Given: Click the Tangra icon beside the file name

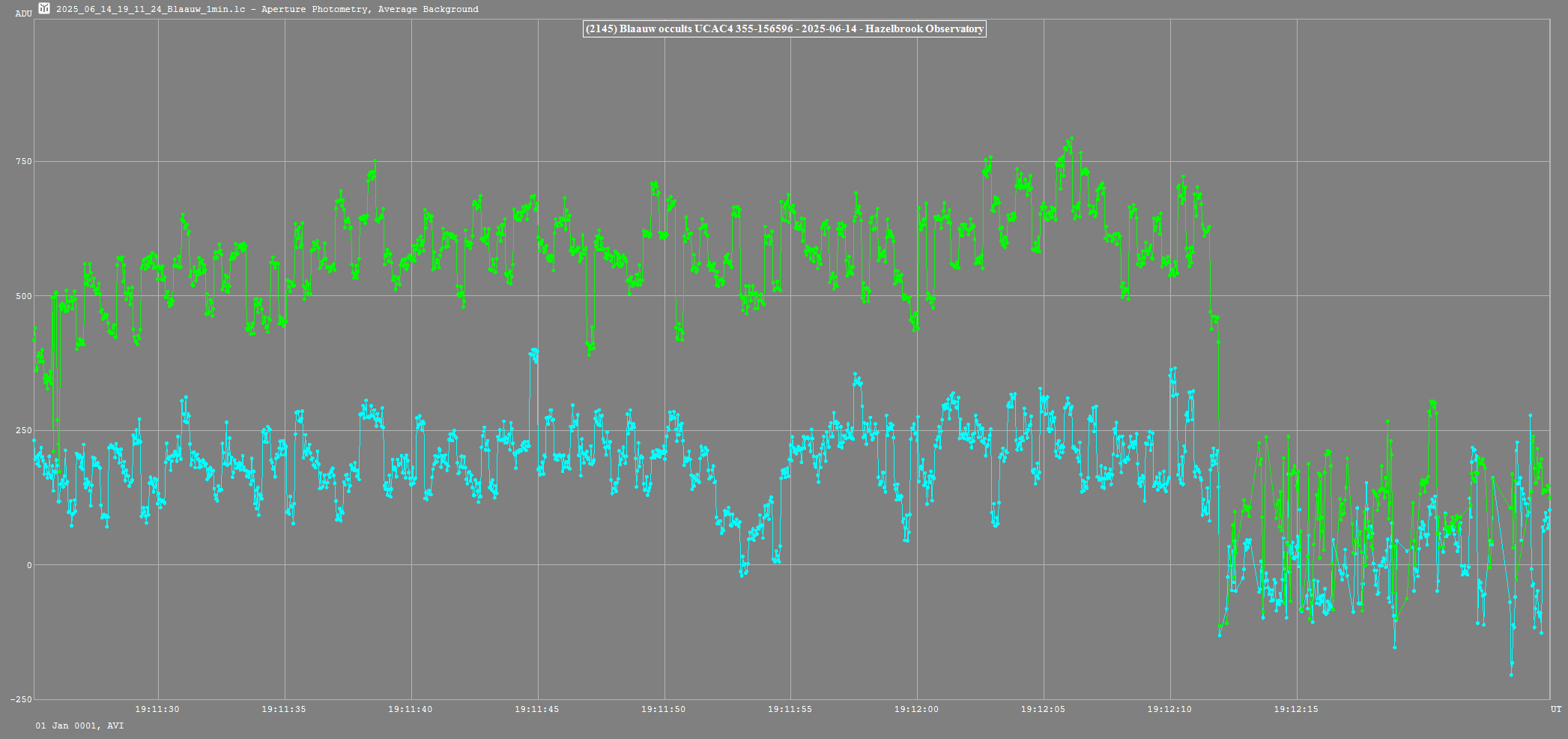Looking at the screenshot, I should click(x=44, y=8).
